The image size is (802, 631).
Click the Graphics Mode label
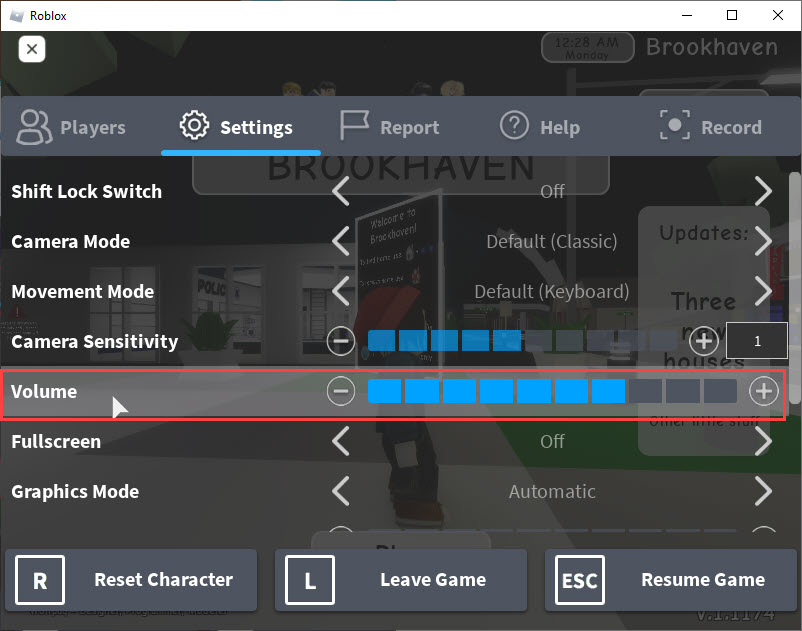[75, 491]
